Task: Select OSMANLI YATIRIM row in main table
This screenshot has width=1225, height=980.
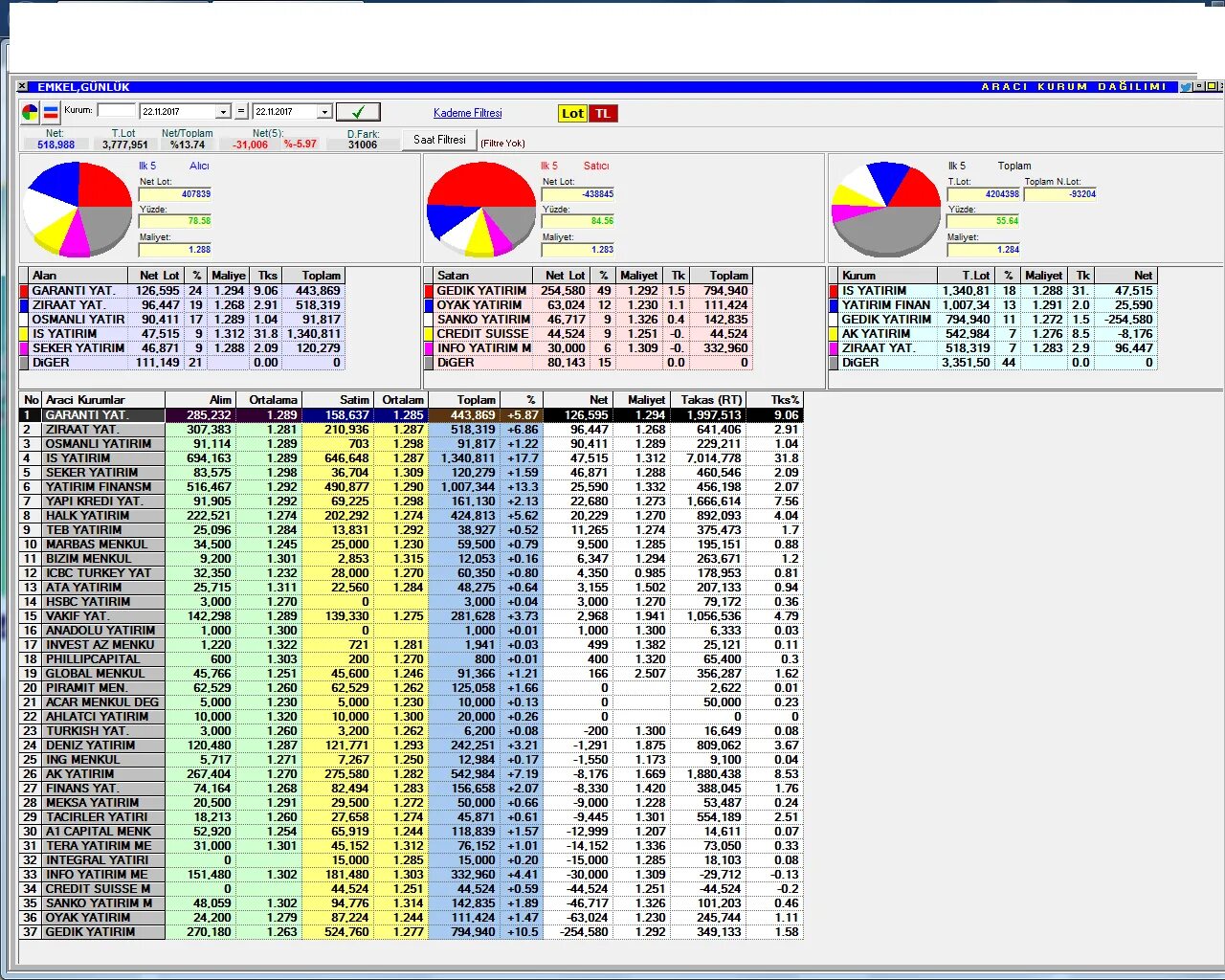Action: tap(412, 444)
